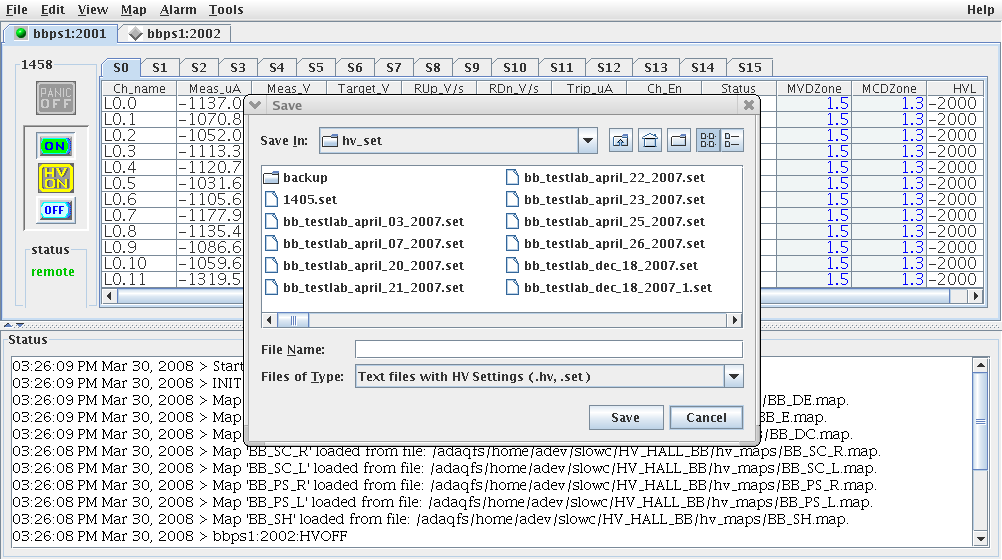Screen dimensions: 1002x560
Task: Click file list scroll left arrow
Action: point(269,320)
